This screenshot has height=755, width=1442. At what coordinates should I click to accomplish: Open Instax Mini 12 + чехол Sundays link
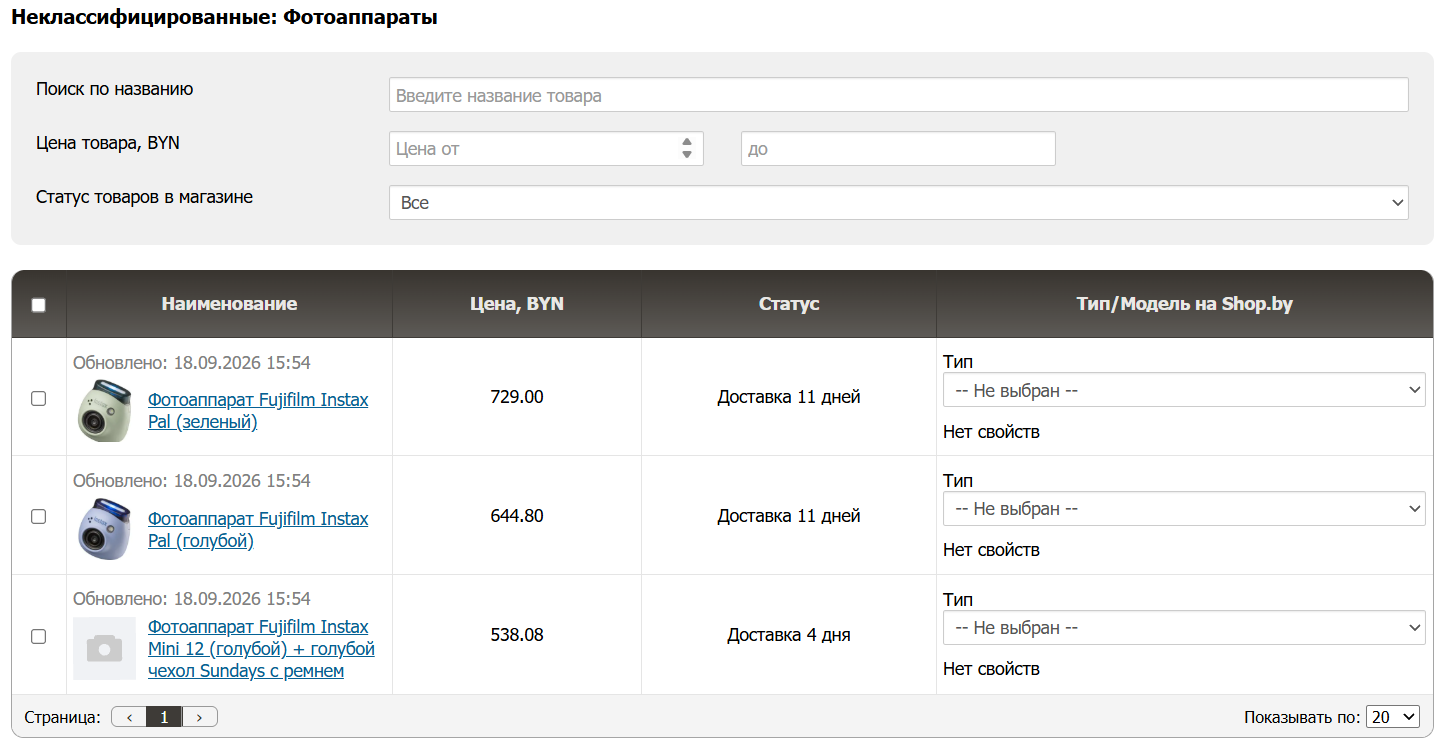pyautogui.click(x=261, y=649)
